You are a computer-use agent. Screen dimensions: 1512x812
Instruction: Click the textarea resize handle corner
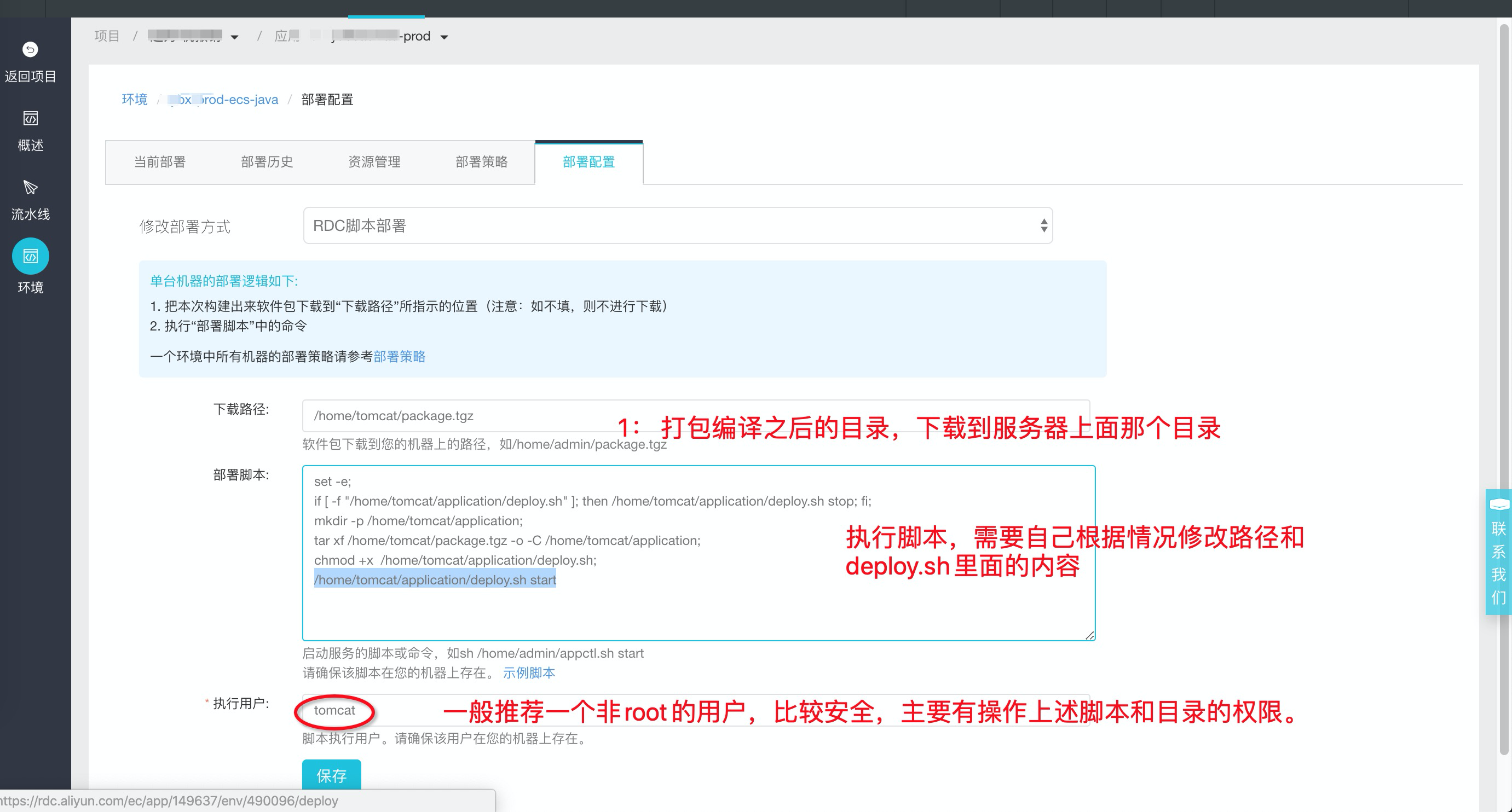[x=1089, y=635]
